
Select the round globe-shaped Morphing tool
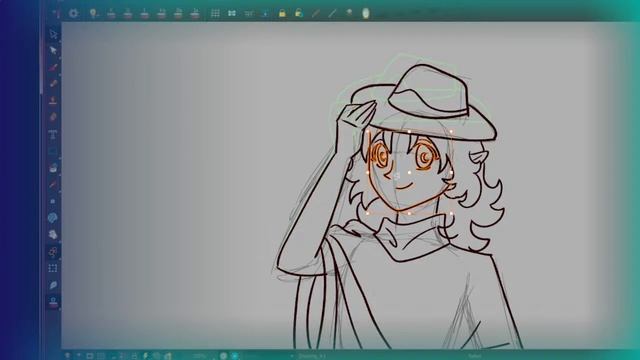(53, 218)
